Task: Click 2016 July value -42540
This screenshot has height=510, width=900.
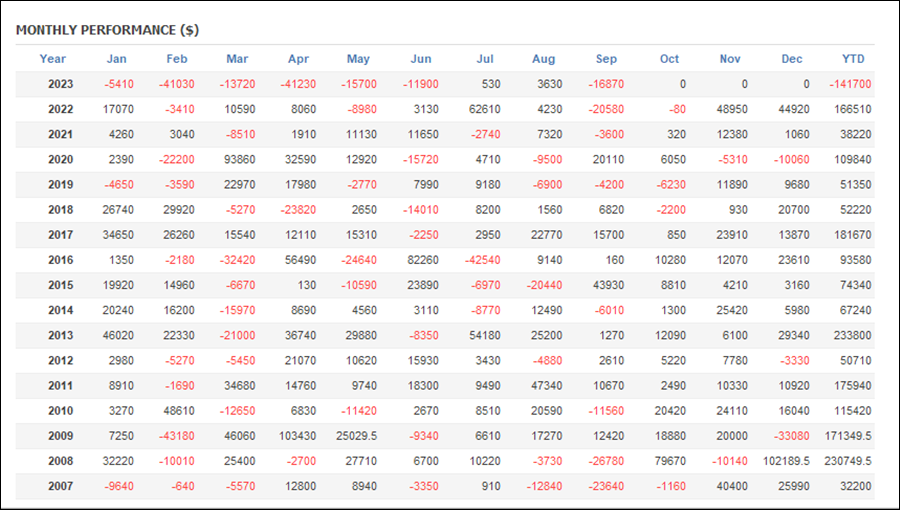Action: tap(483, 260)
